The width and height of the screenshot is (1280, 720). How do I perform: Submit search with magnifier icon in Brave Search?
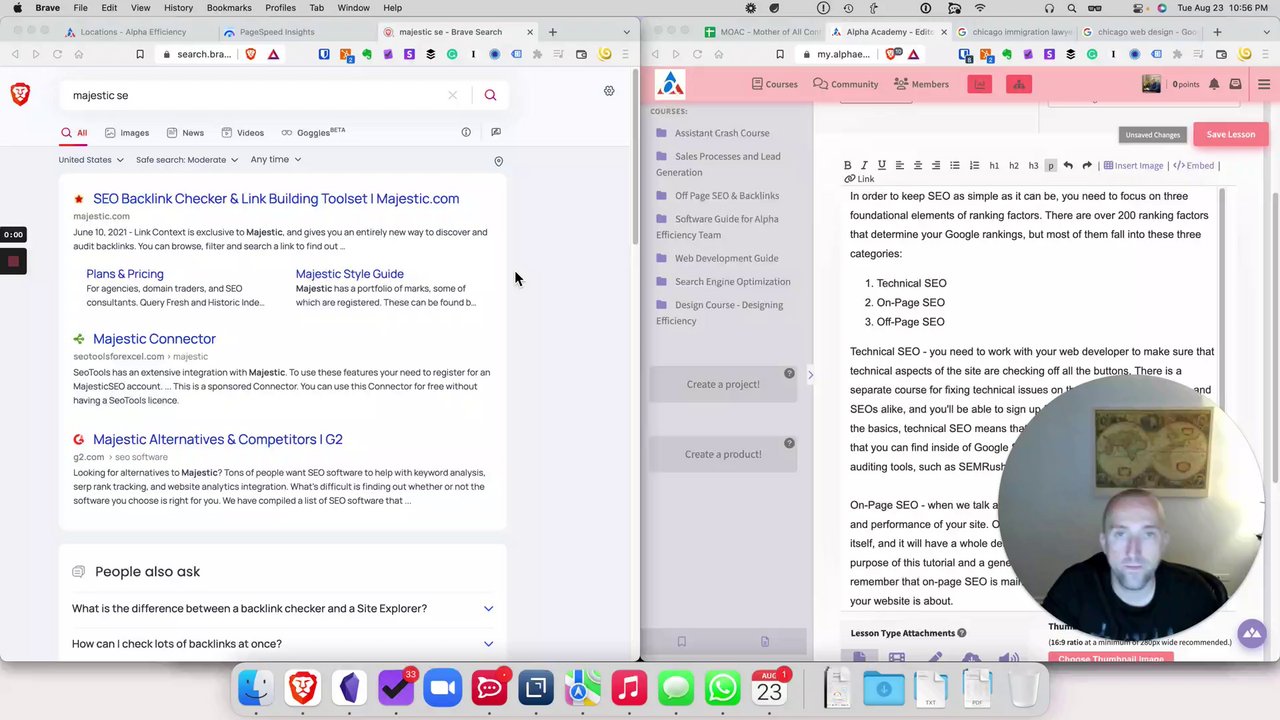pyautogui.click(x=490, y=95)
